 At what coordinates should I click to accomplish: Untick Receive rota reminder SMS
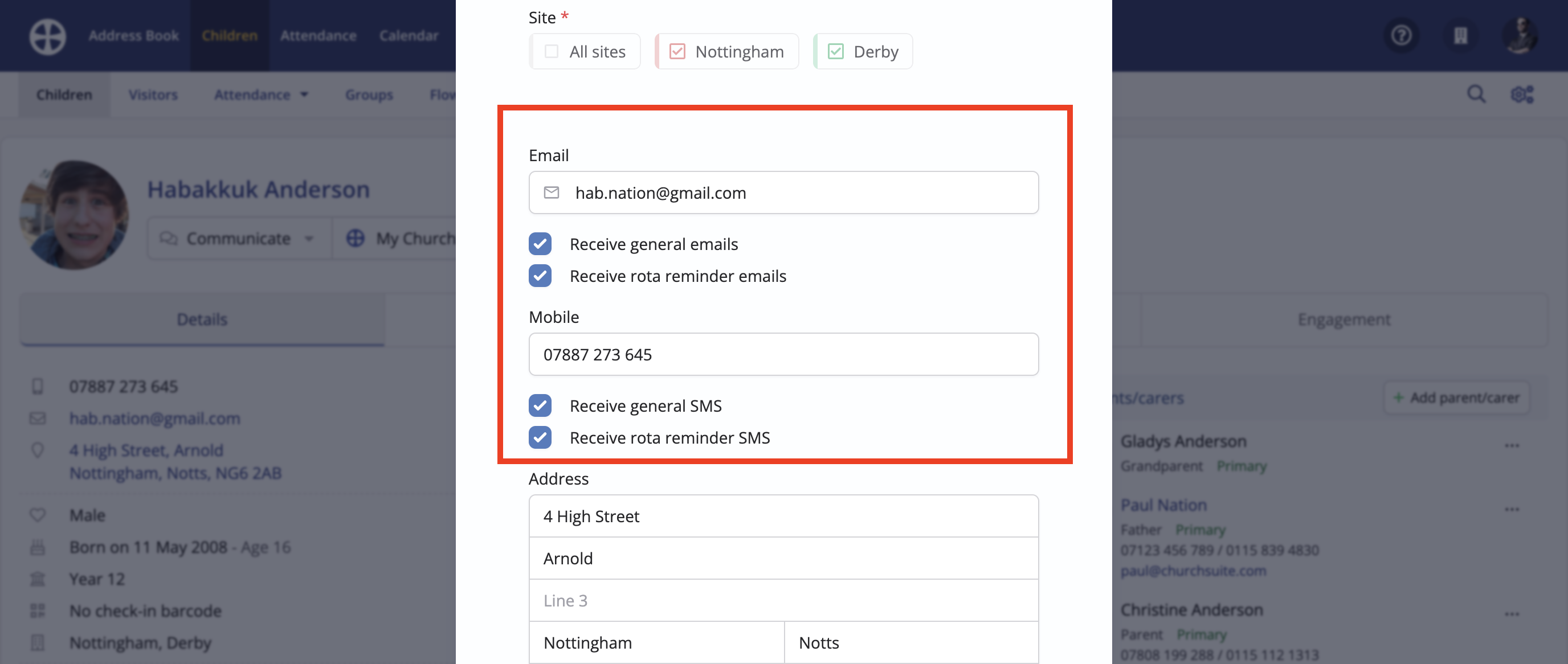coord(540,437)
